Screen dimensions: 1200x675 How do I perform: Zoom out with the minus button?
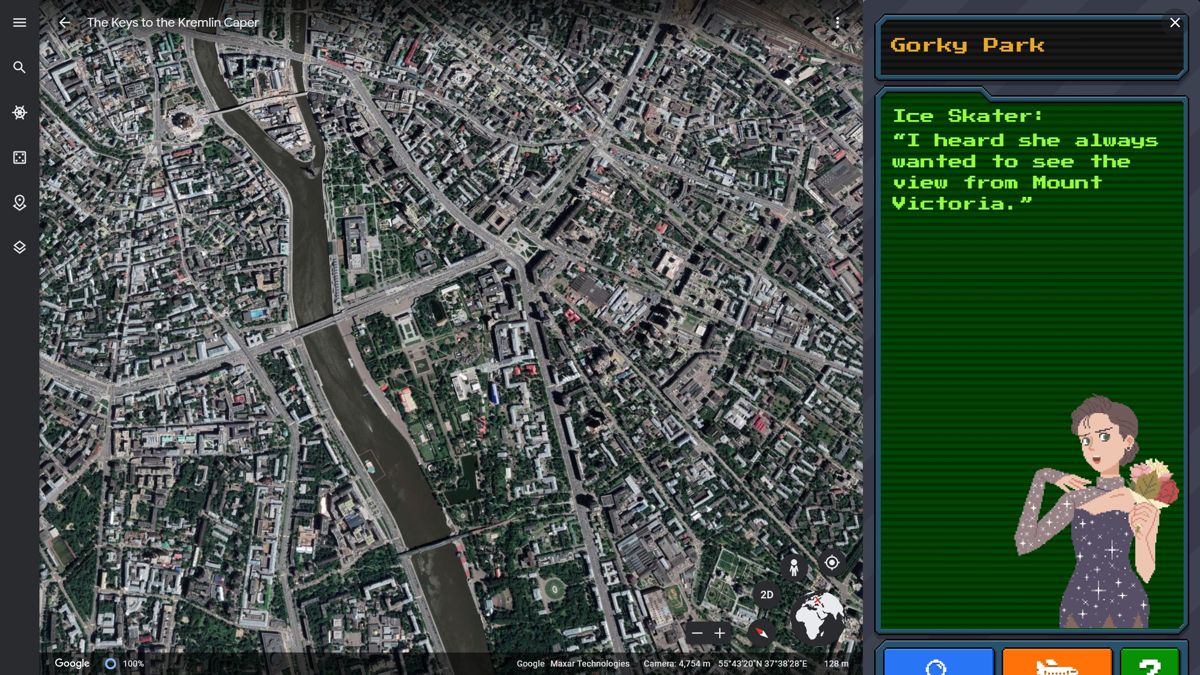coord(697,633)
